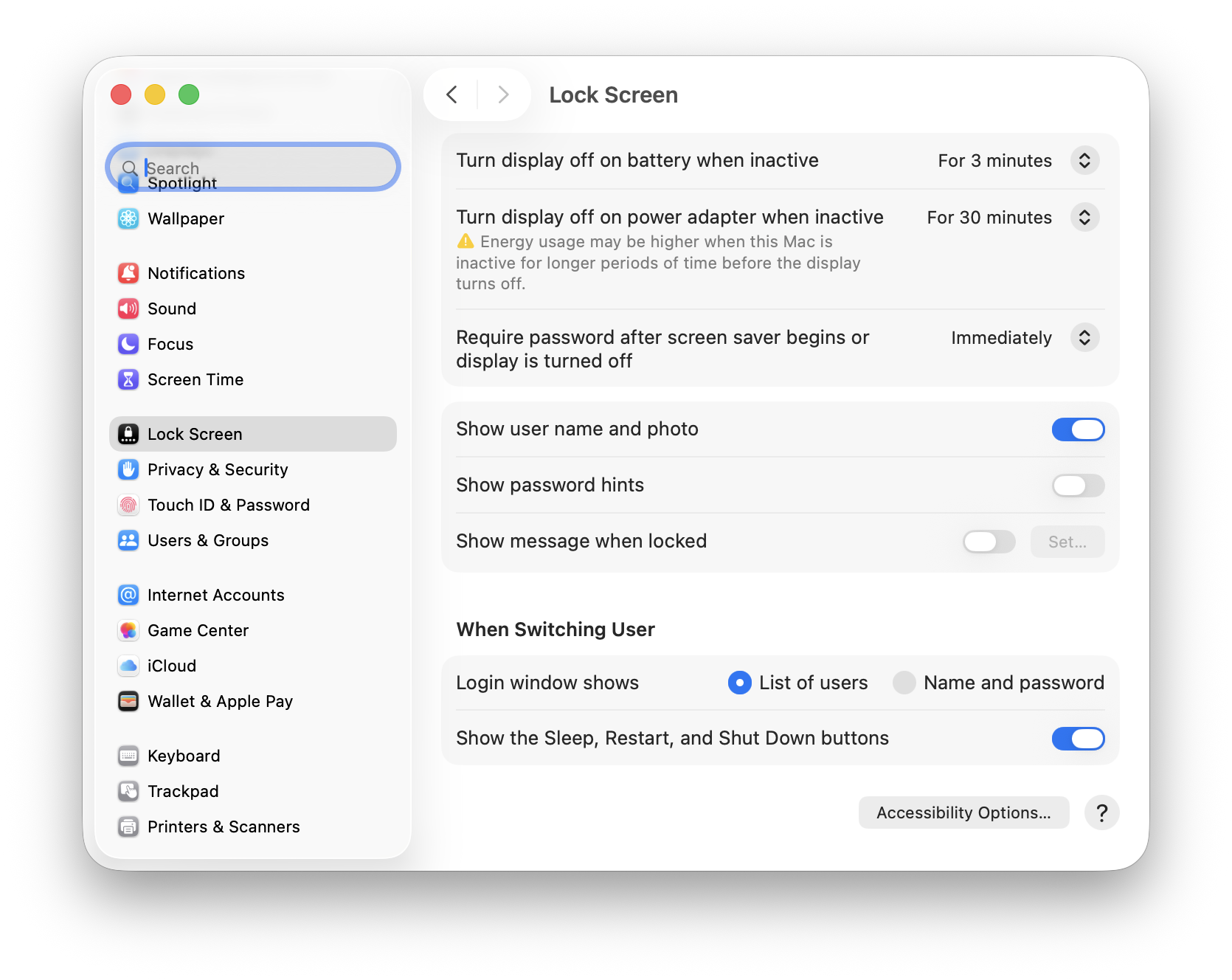Open Notifications via its bell icon
The width and height of the screenshot is (1232, 980).
click(x=128, y=273)
